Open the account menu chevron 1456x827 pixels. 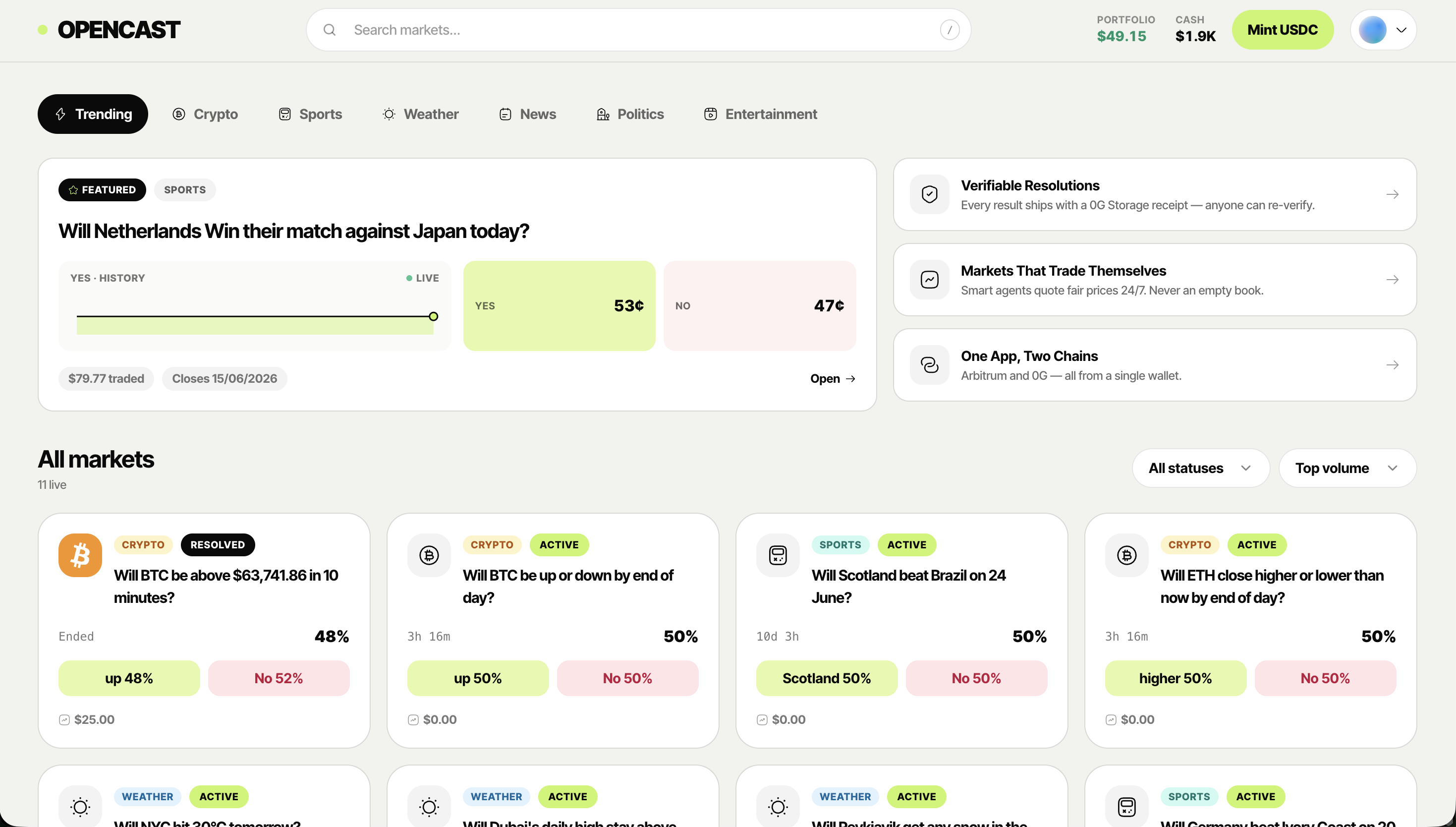pyautogui.click(x=1401, y=30)
